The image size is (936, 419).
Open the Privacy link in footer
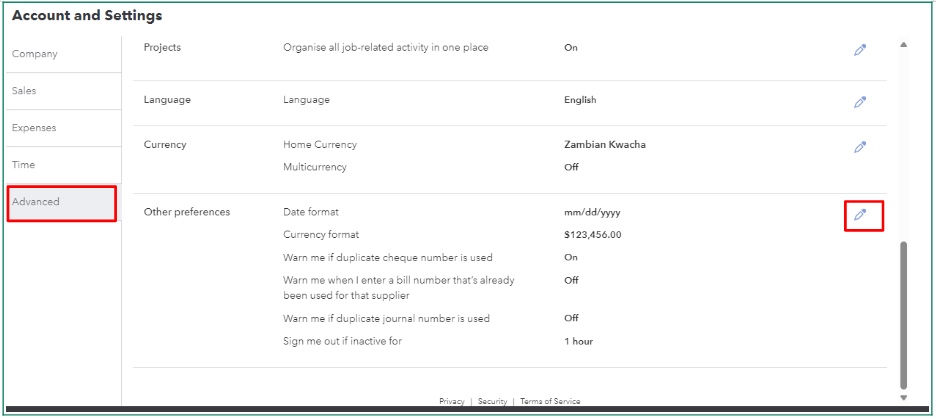click(452, 402)
